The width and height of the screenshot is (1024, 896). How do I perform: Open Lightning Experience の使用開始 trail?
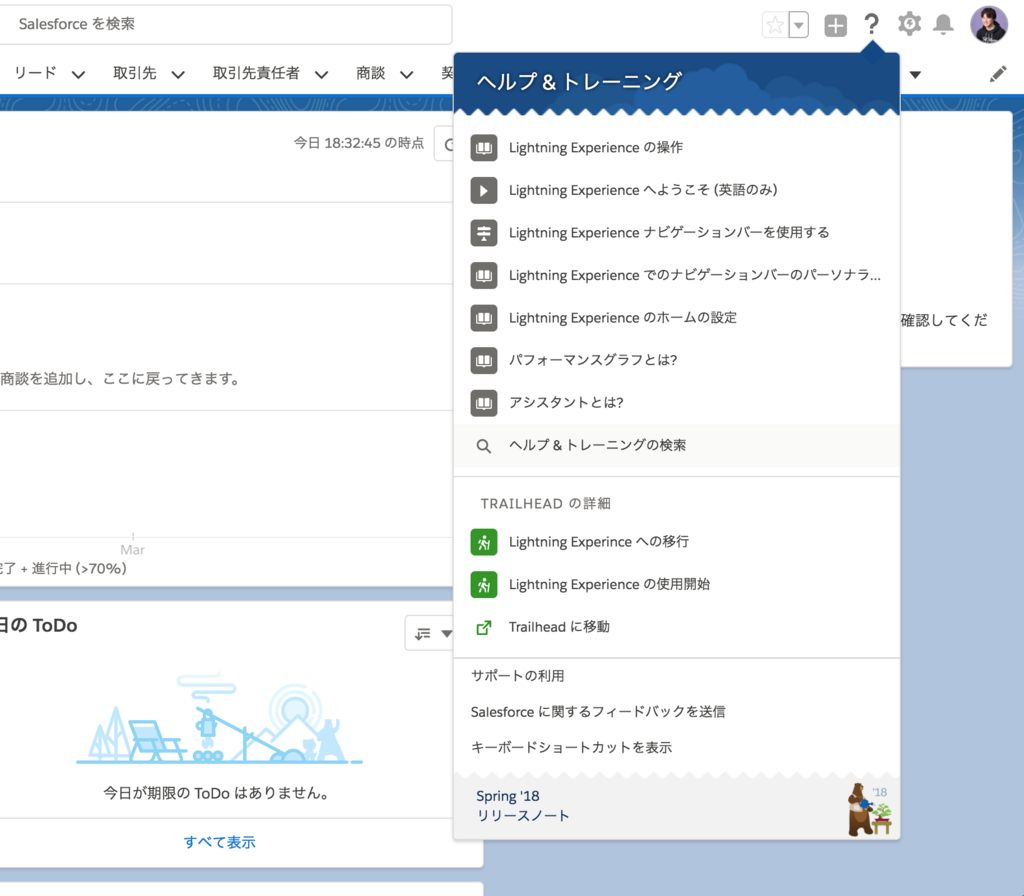(x=609, y=584)
